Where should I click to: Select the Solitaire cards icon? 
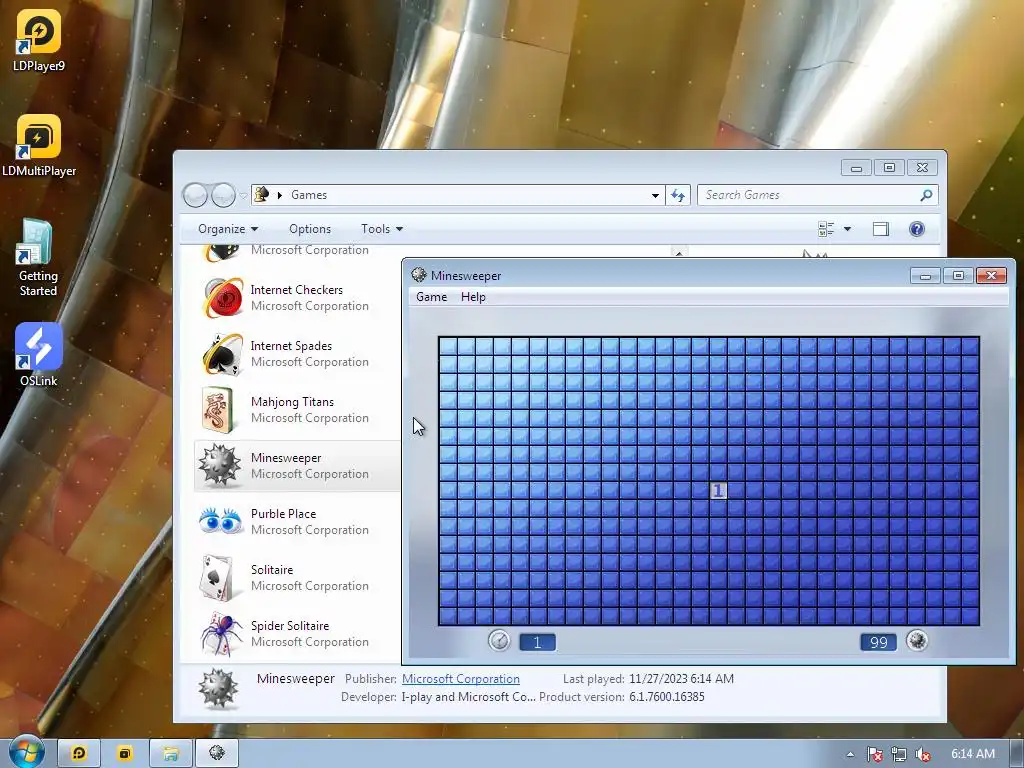point(218,577)
